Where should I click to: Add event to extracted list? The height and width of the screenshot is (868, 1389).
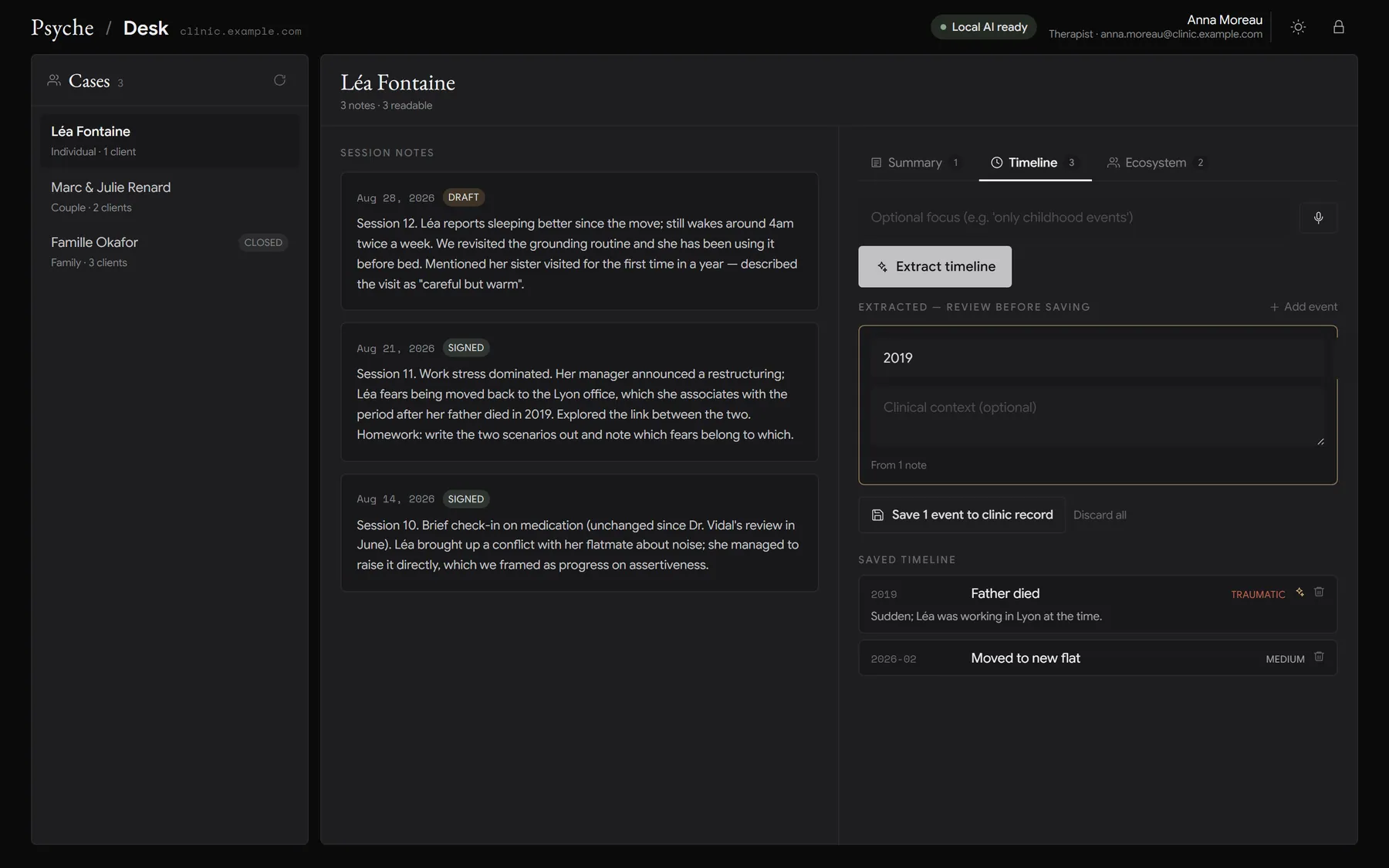coord(1303,307)
